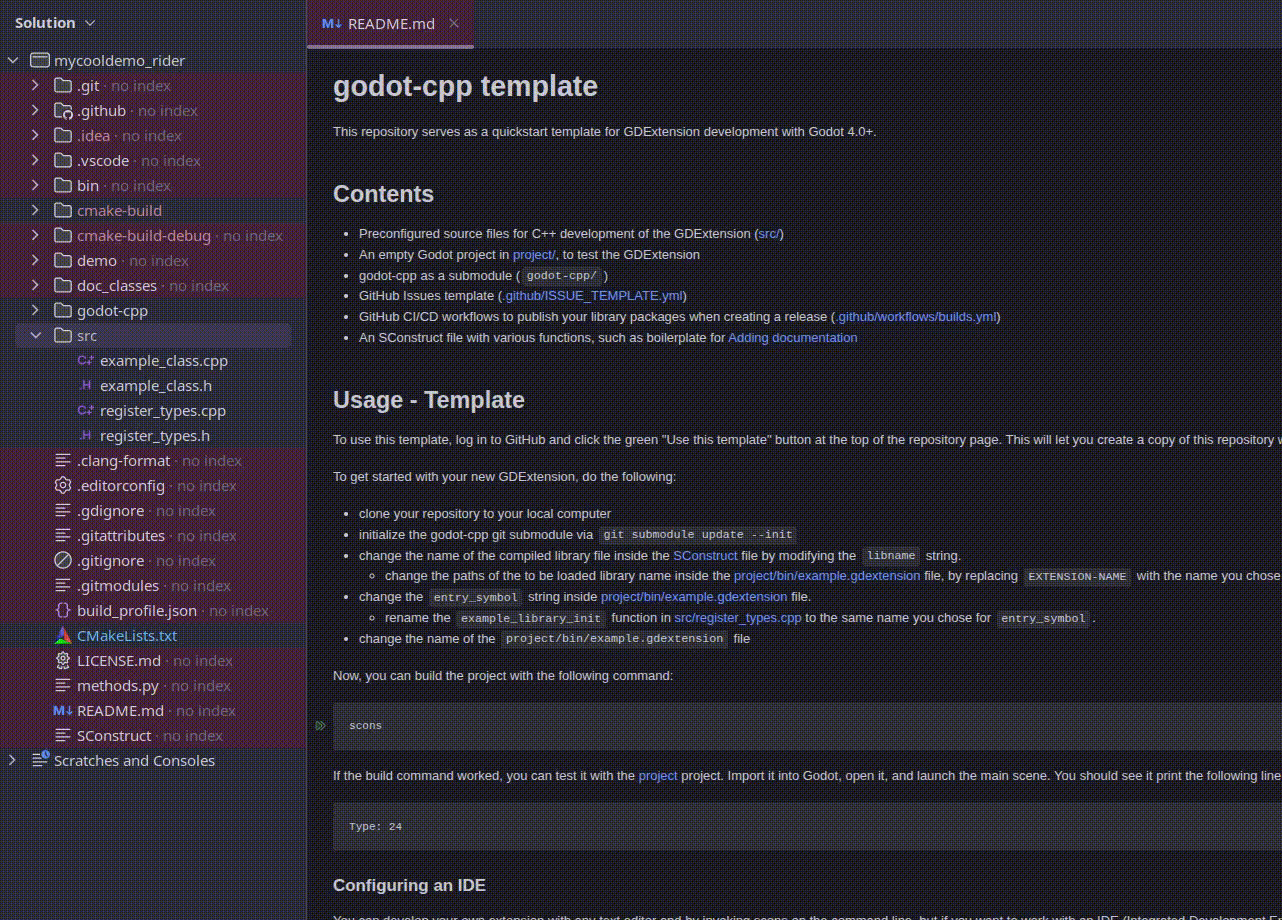Close the README.md tab

tap(454, 23)
